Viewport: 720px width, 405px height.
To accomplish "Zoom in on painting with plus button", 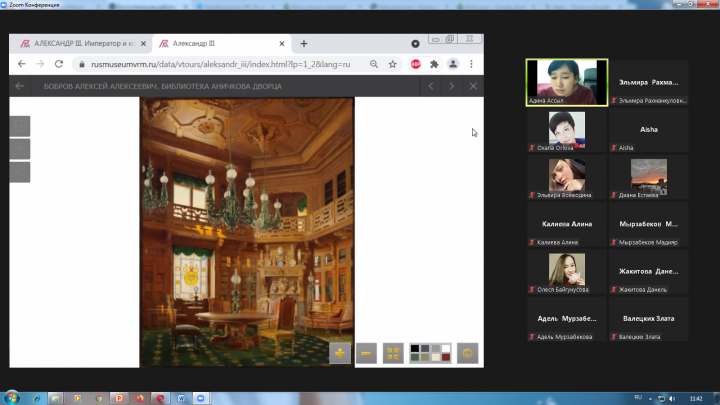I will [x=340, y=353].
